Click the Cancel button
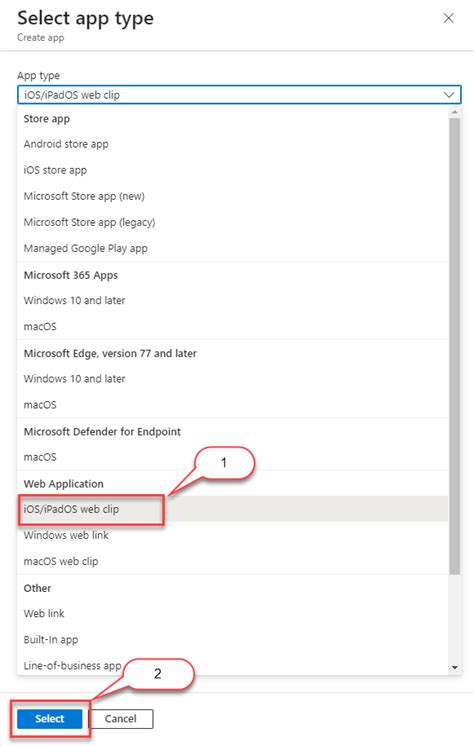 click(x=121, y=718)
